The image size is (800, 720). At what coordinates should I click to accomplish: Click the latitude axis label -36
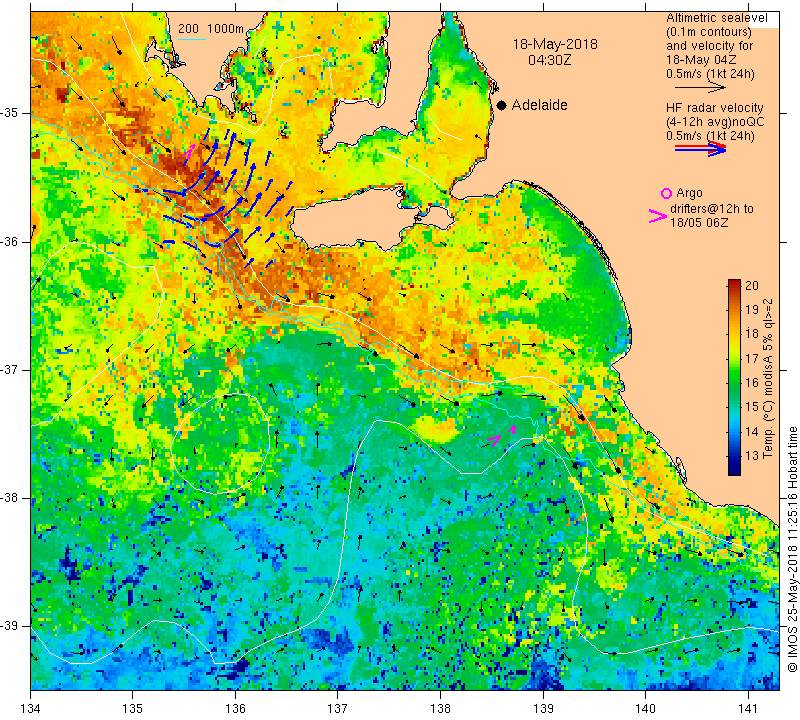click(x=10, y=241)
